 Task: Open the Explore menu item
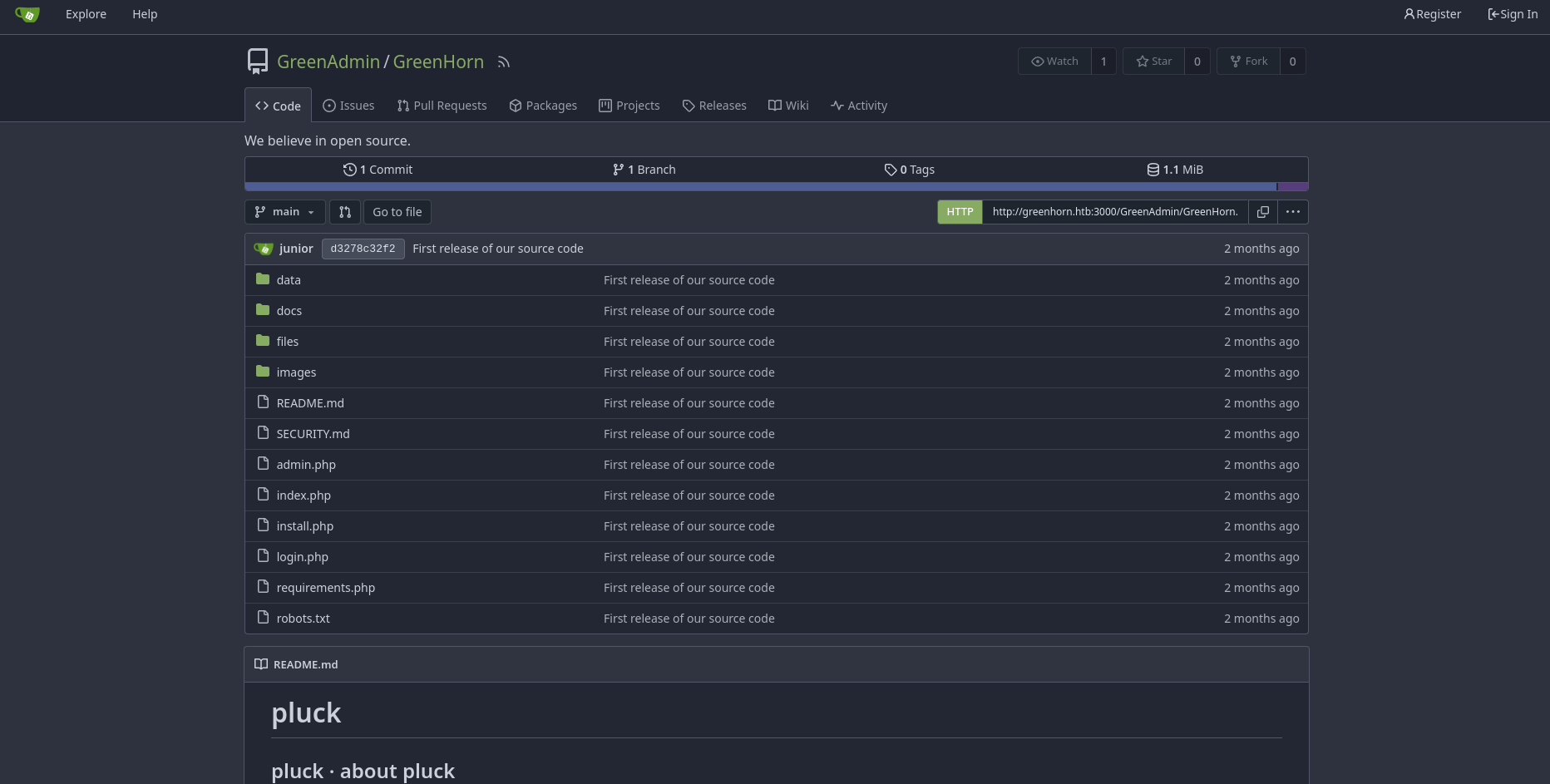point(86,14)
